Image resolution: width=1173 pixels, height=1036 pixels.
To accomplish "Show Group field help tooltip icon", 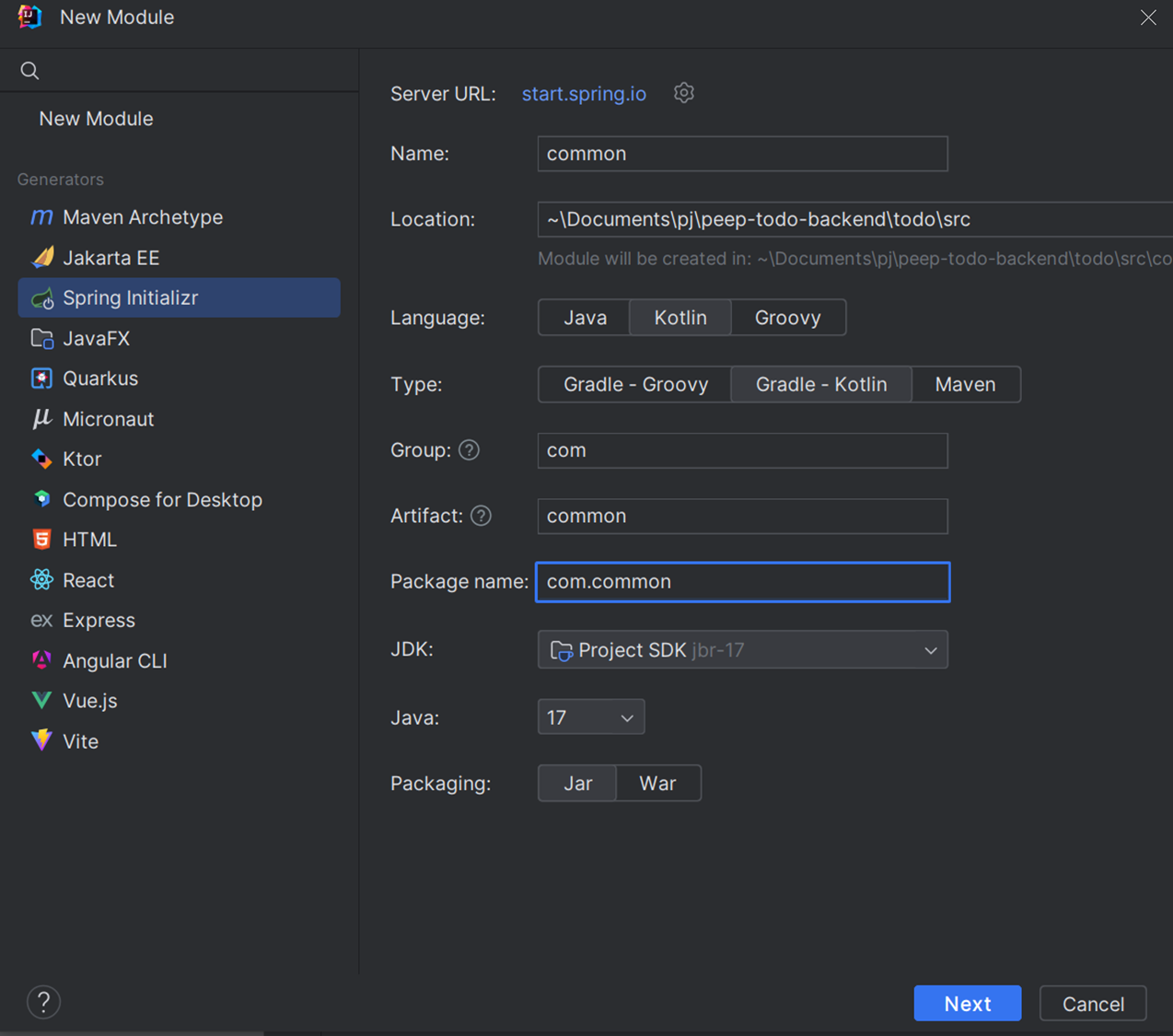I will tap(469, 450).
